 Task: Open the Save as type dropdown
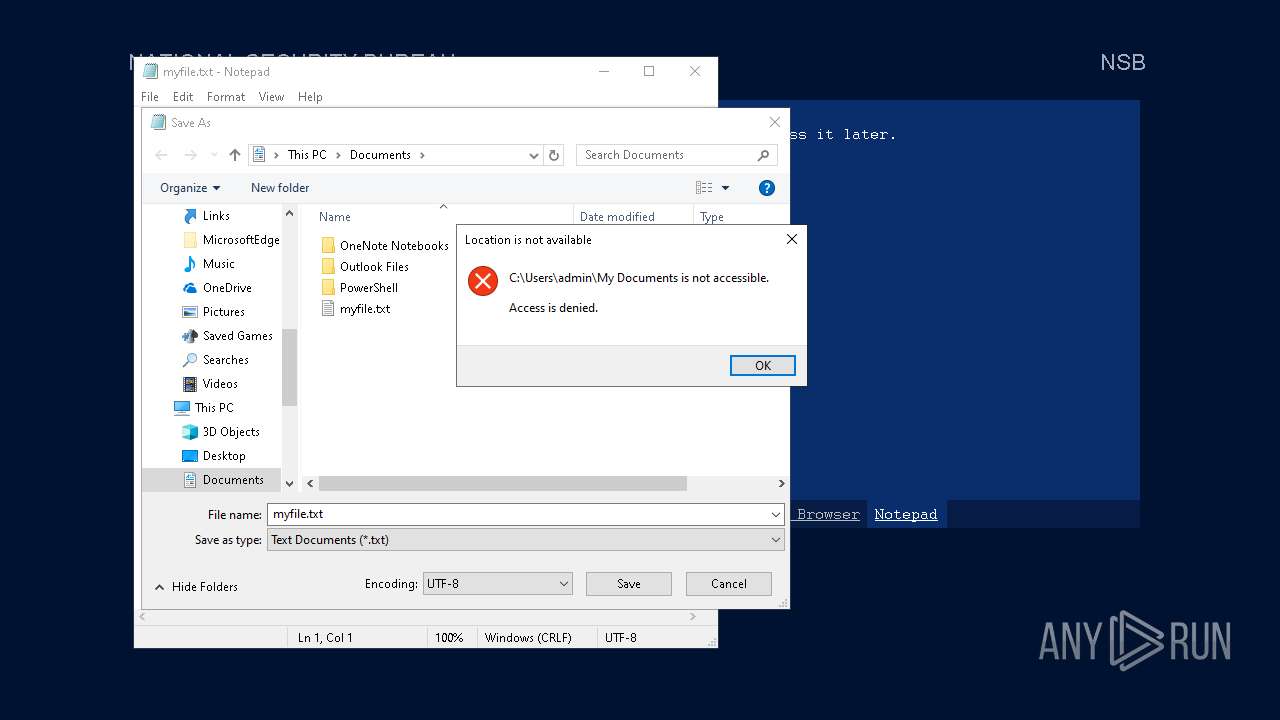point(526,540)
